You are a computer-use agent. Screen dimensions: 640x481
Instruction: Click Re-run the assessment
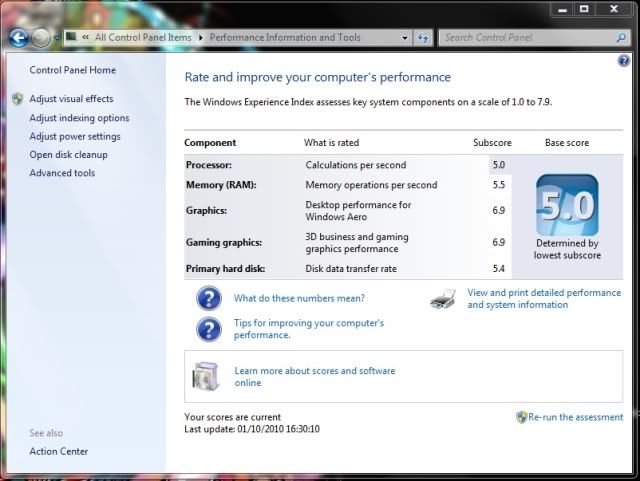[575, 417]
